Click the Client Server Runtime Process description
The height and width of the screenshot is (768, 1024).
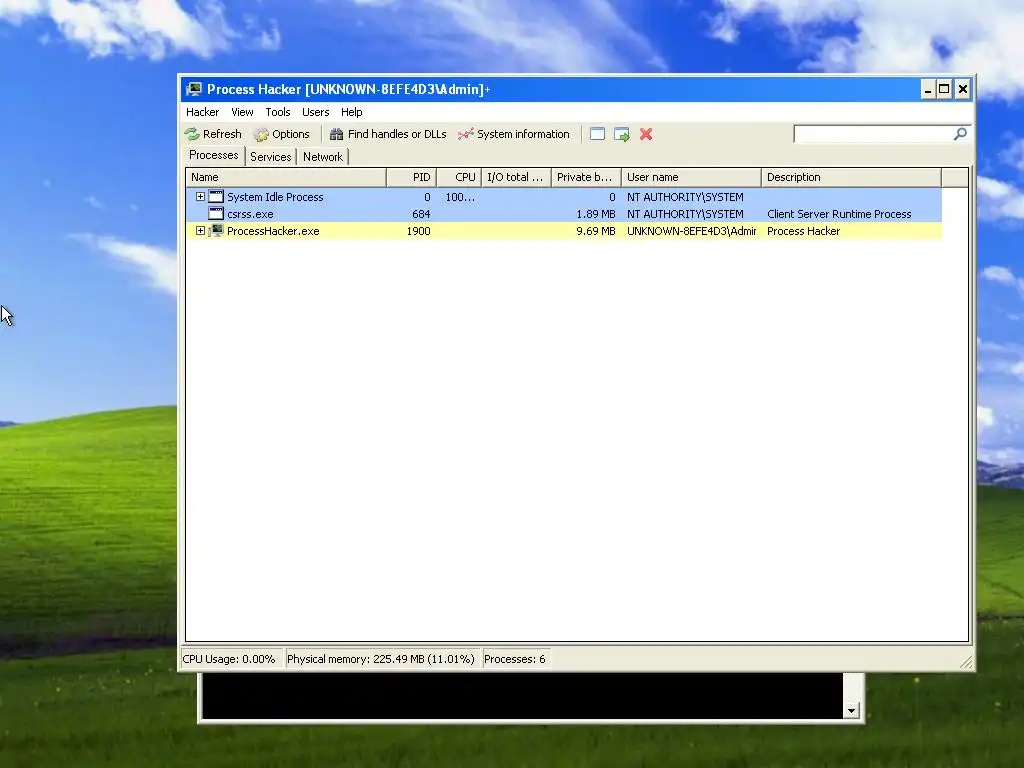click(839, 214)
